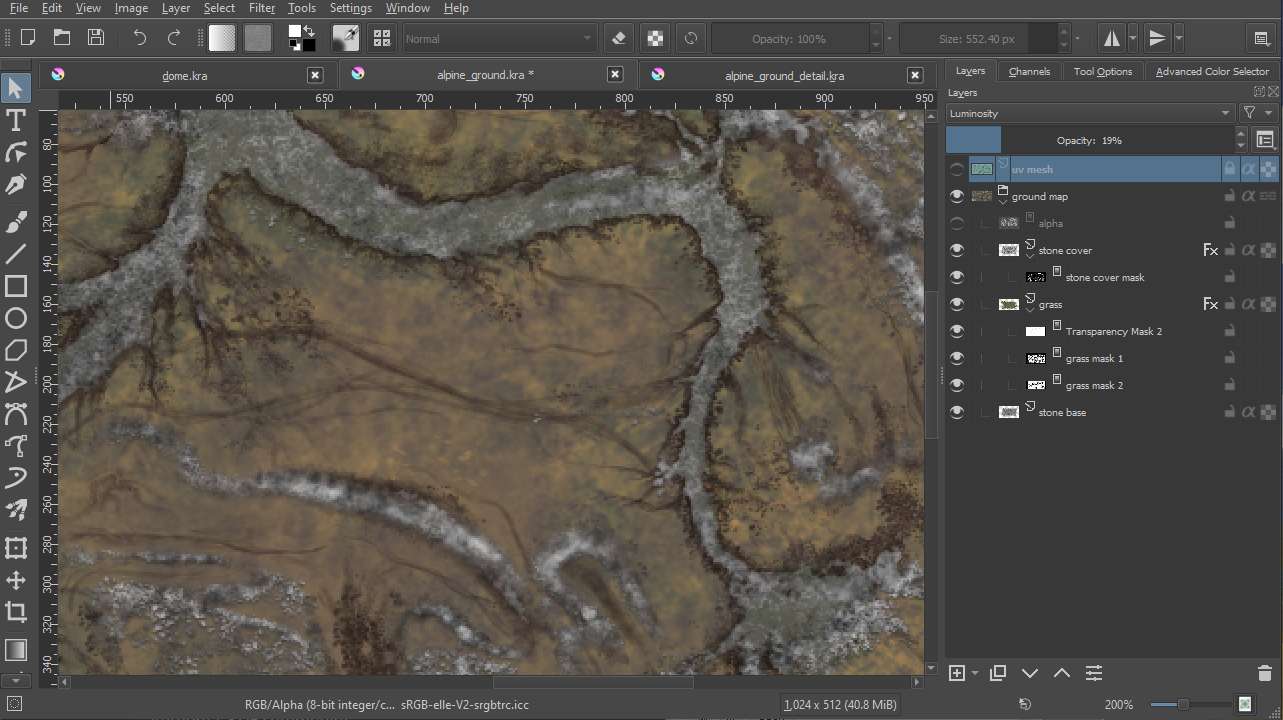Create a new document
The image size is (1283, 720).
click(x=28, y=38)
